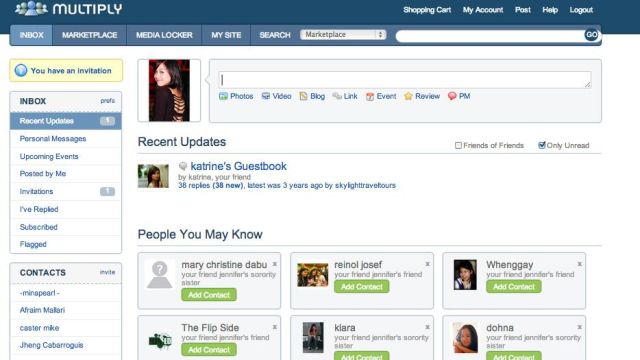640x360 pixels.
Task: Click the Multiply logo
Action: click(x=69, y=9)
